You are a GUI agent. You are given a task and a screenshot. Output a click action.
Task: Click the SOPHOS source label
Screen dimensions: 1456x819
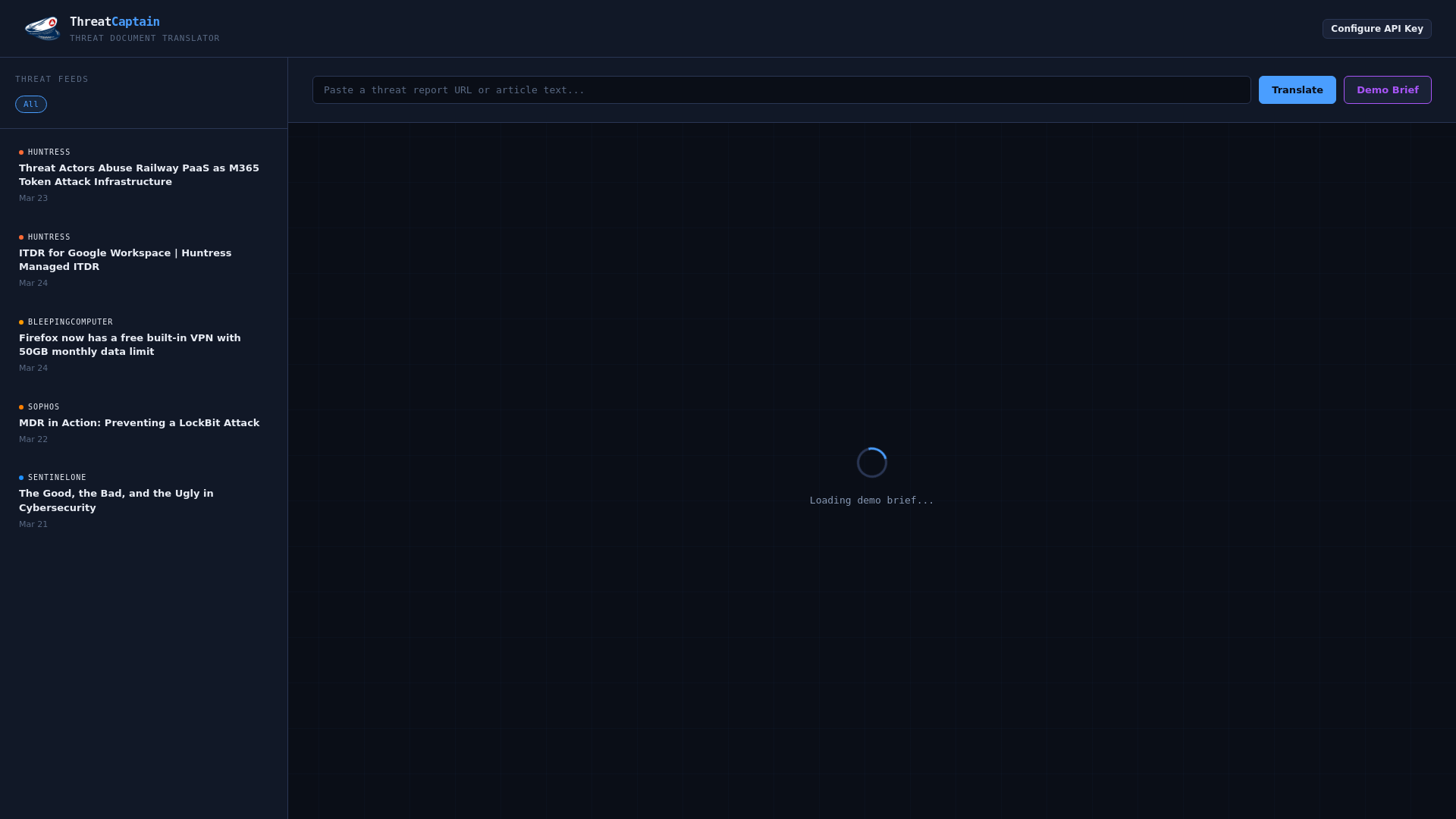pos(43,407)
